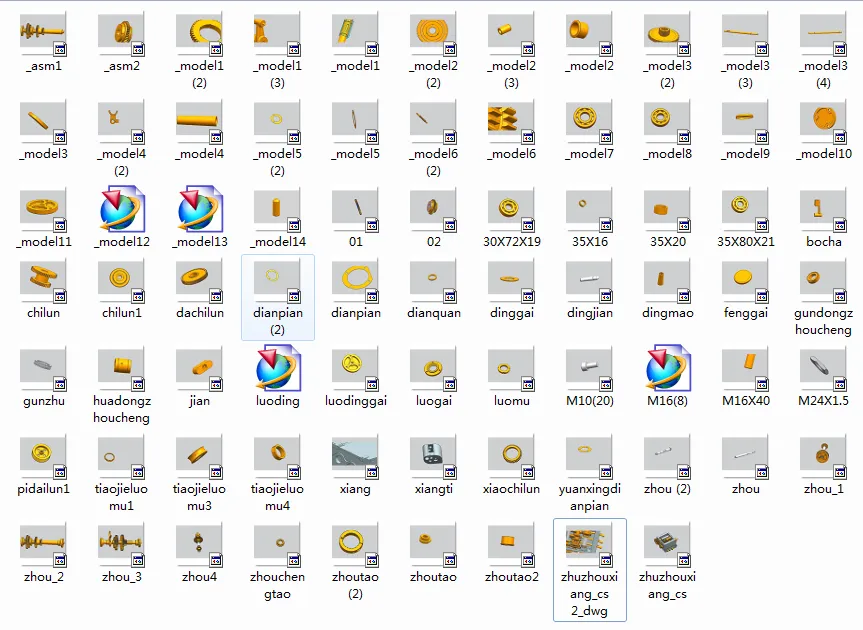This screenshot has width=863, height=630.
Task: Select the _asm1 file icon
Action: [43, 34]
